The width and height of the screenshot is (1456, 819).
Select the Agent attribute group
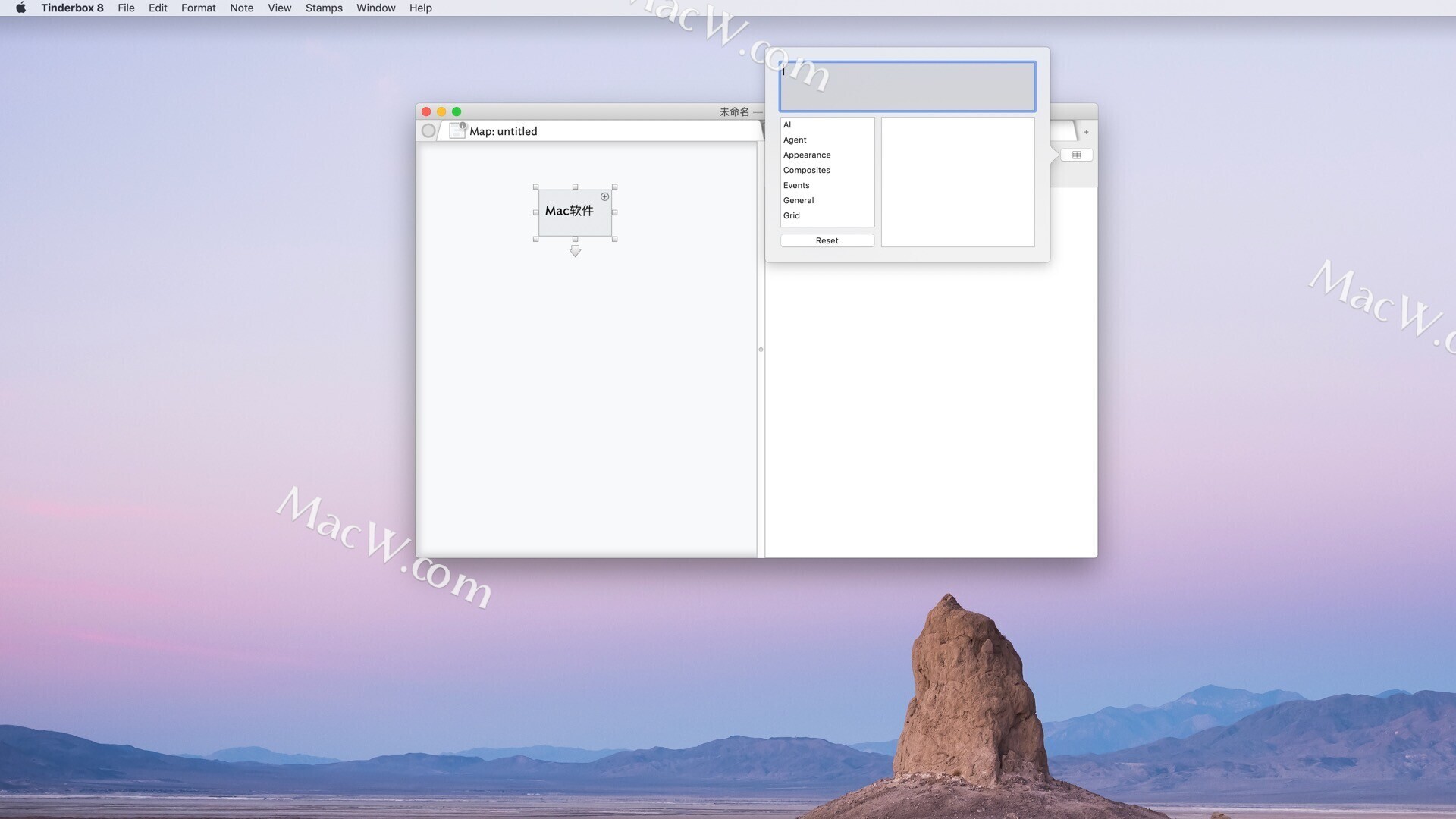pyautogui.click(x=827, y=140)
